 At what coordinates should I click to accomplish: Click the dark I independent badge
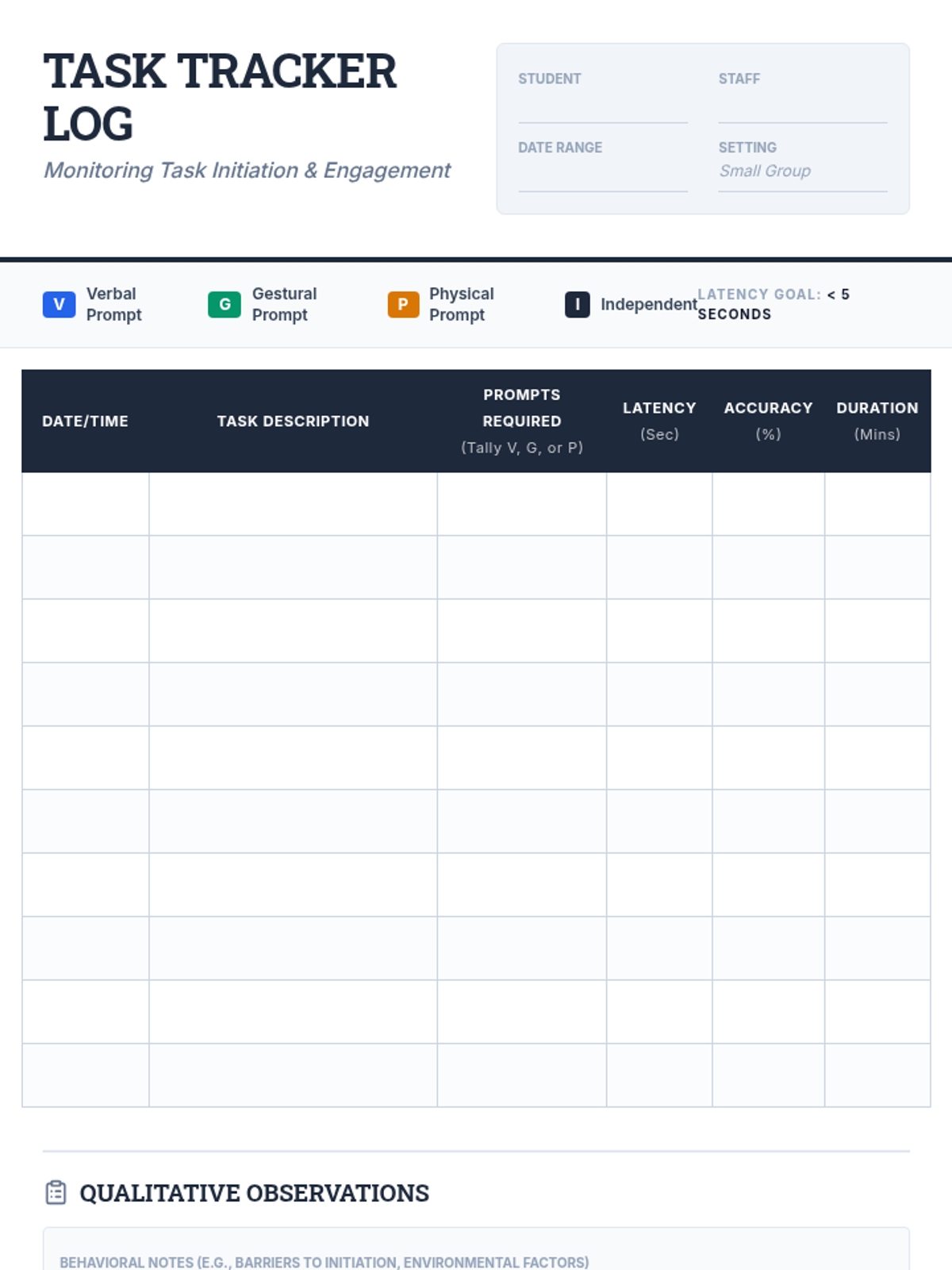577,304
